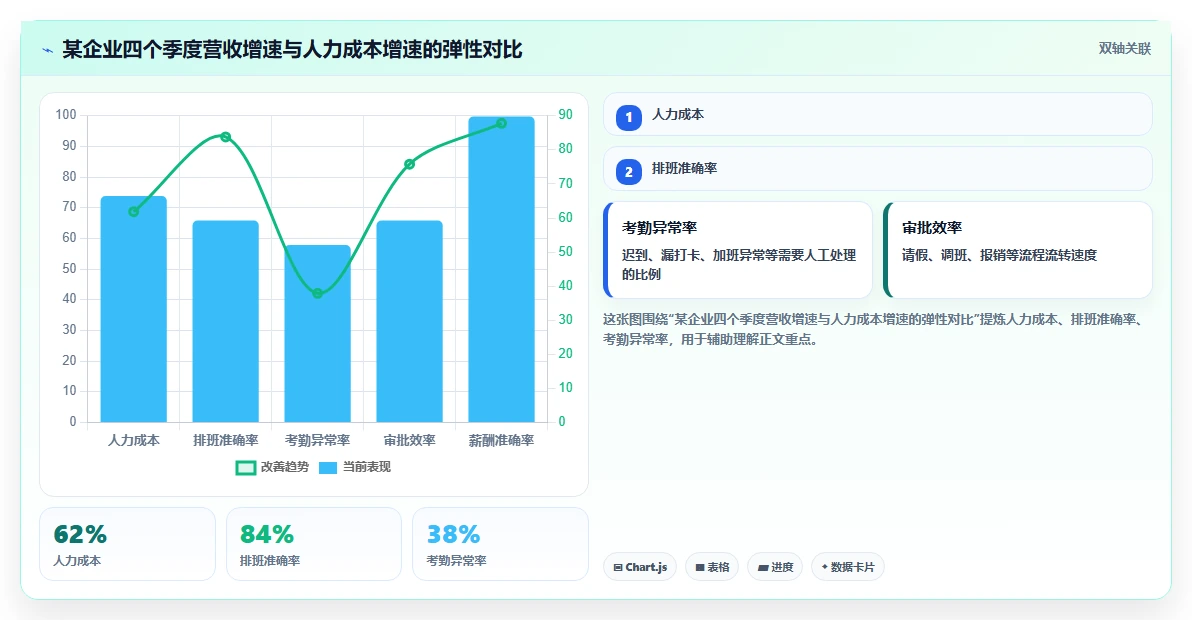1192x620 pixels.
Task: Click x-axis label 薪酬准确率
Action: (x=502, y=441)
